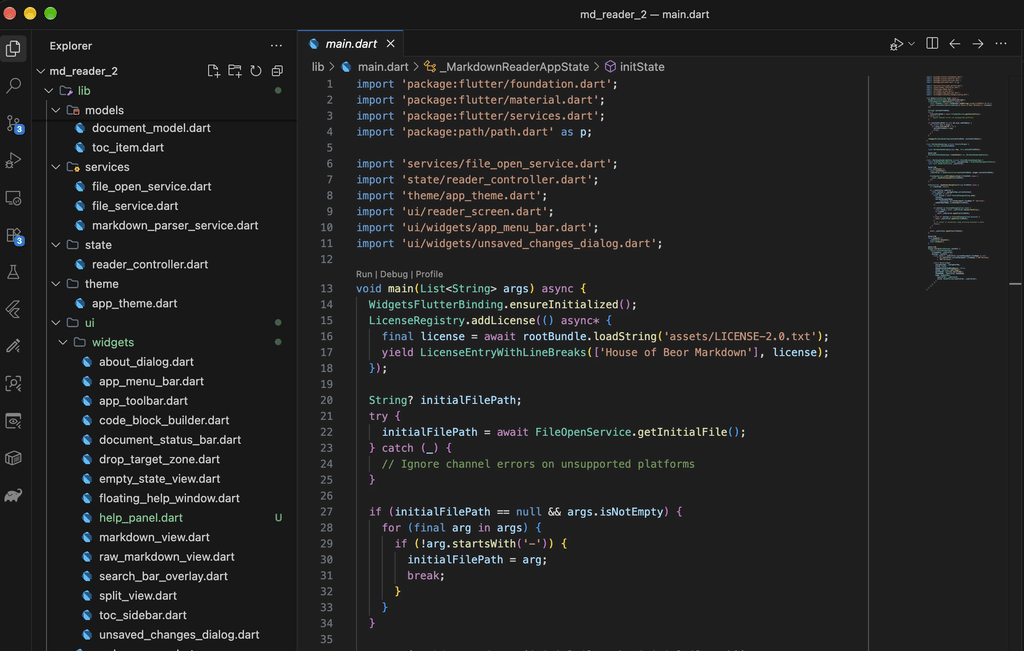Click the New File icon in Explorer

tap(214, 71)
